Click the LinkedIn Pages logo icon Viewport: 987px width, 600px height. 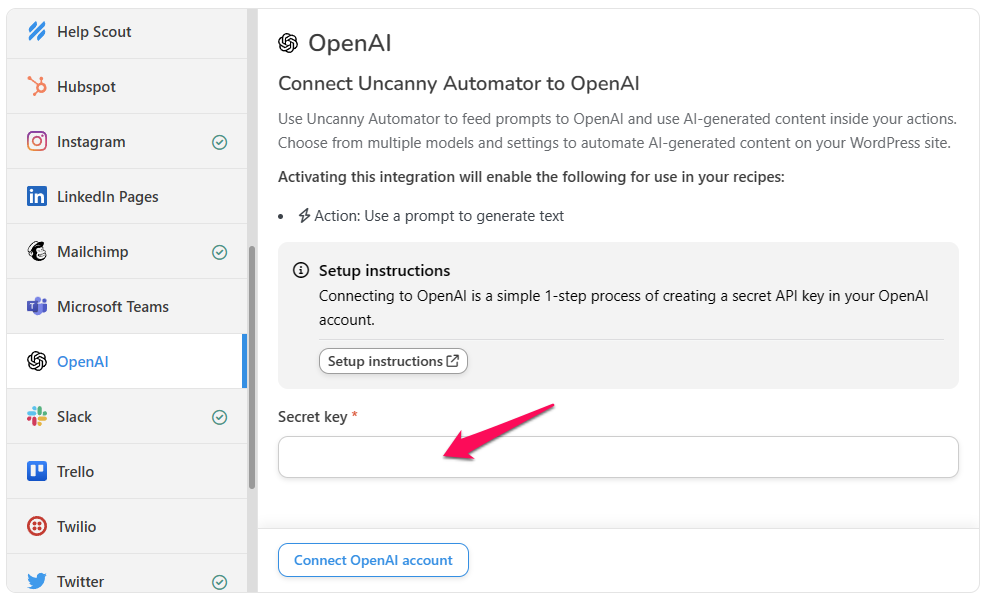37,197
